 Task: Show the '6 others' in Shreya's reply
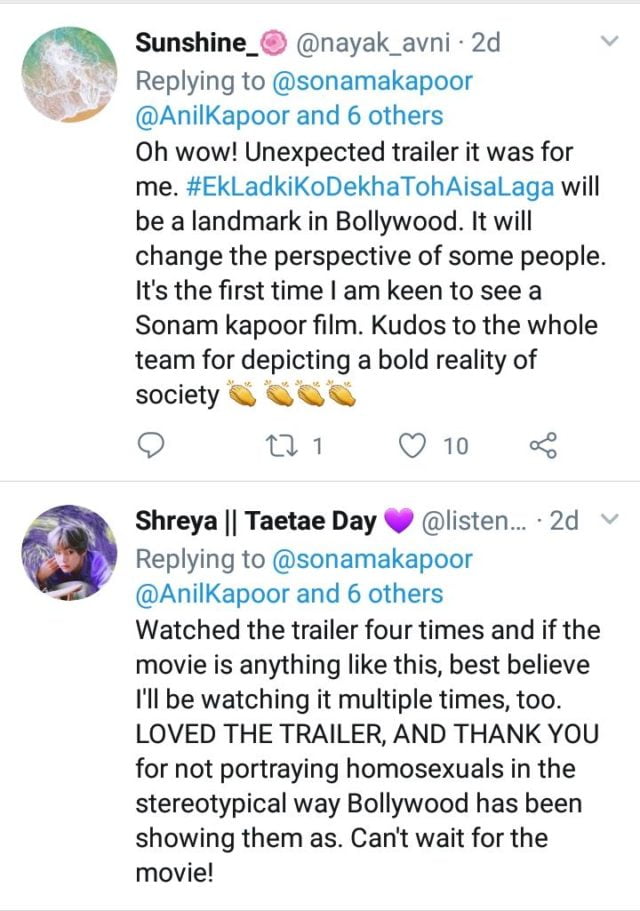[394, 593]
